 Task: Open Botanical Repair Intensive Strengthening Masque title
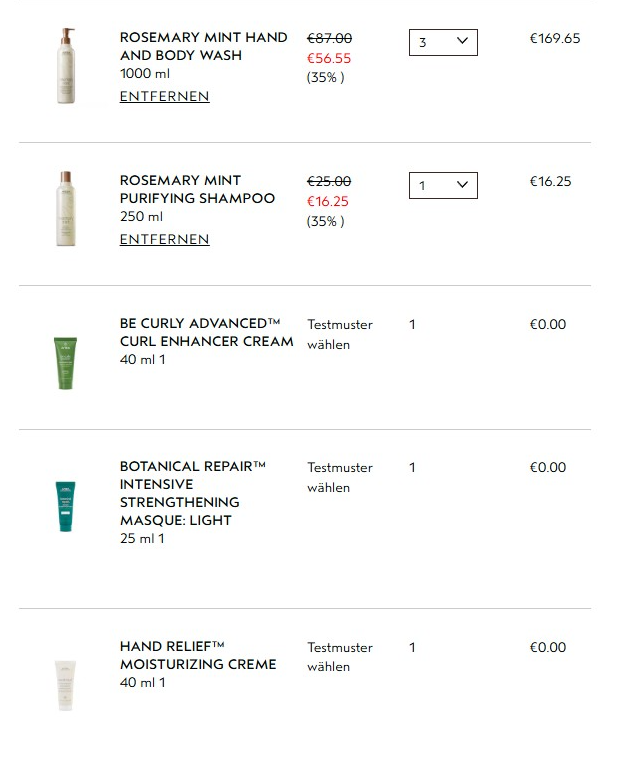[x=190, y=493]
